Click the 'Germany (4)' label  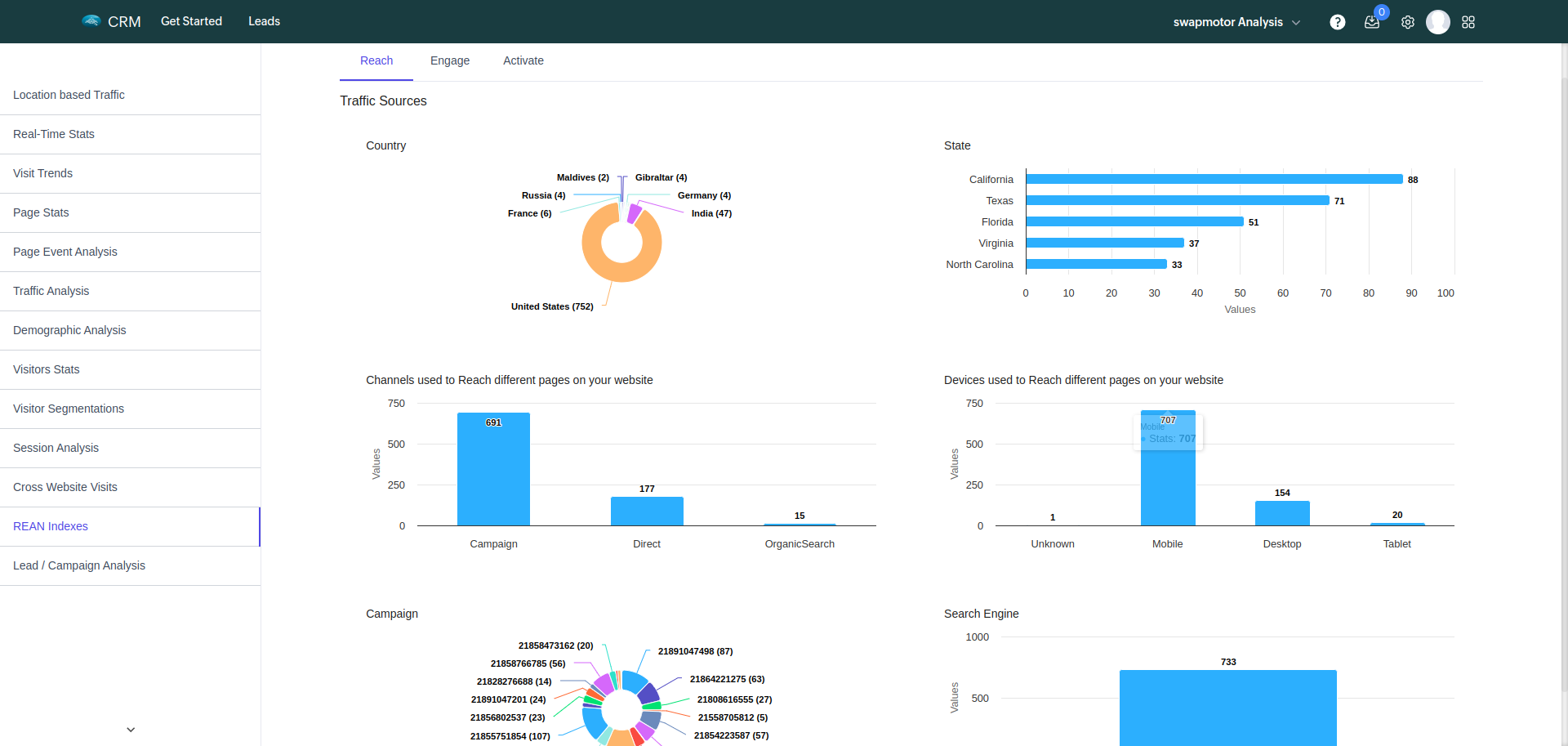(x=704, y=195)
